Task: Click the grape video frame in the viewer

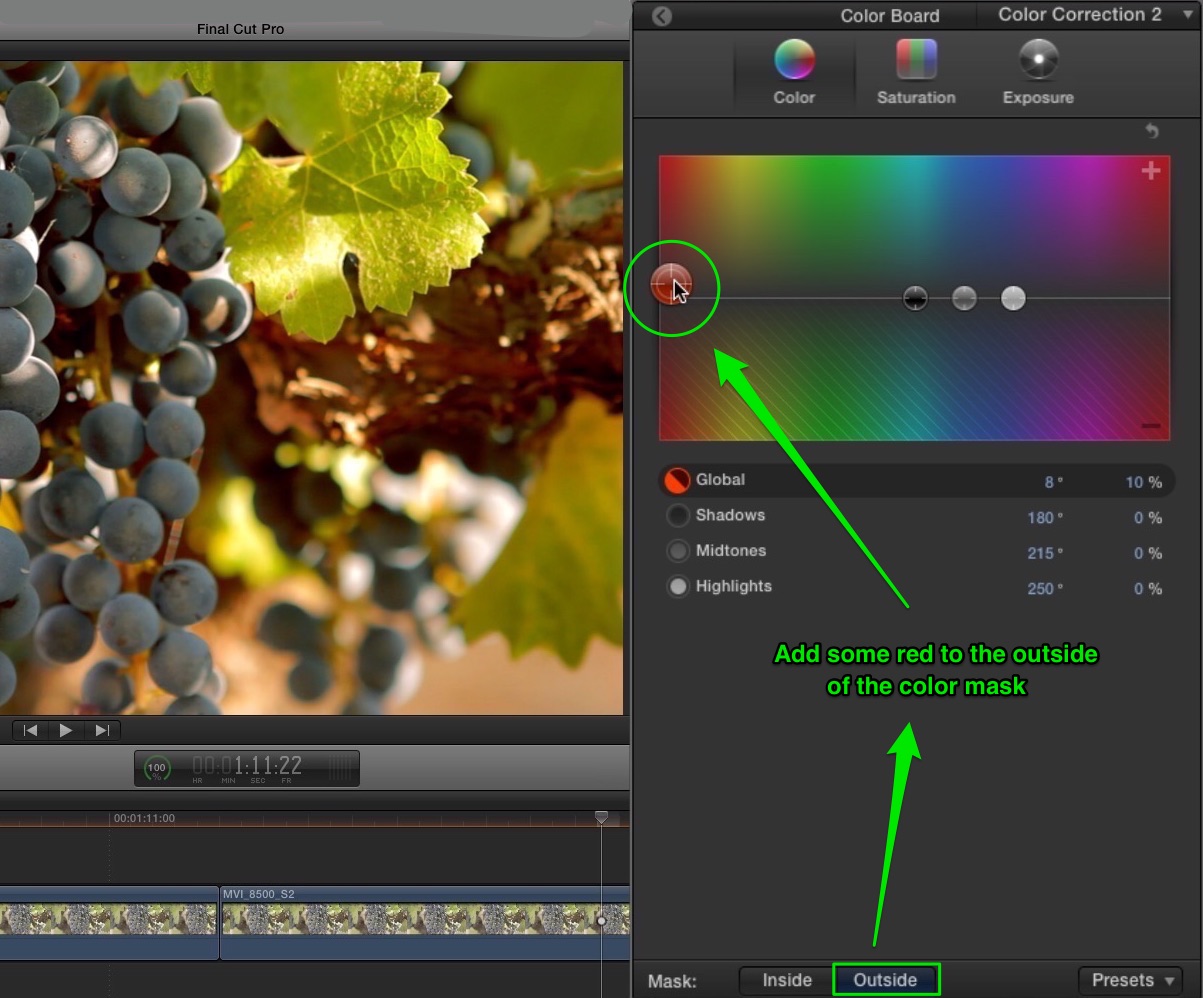Action: [311, 389]
